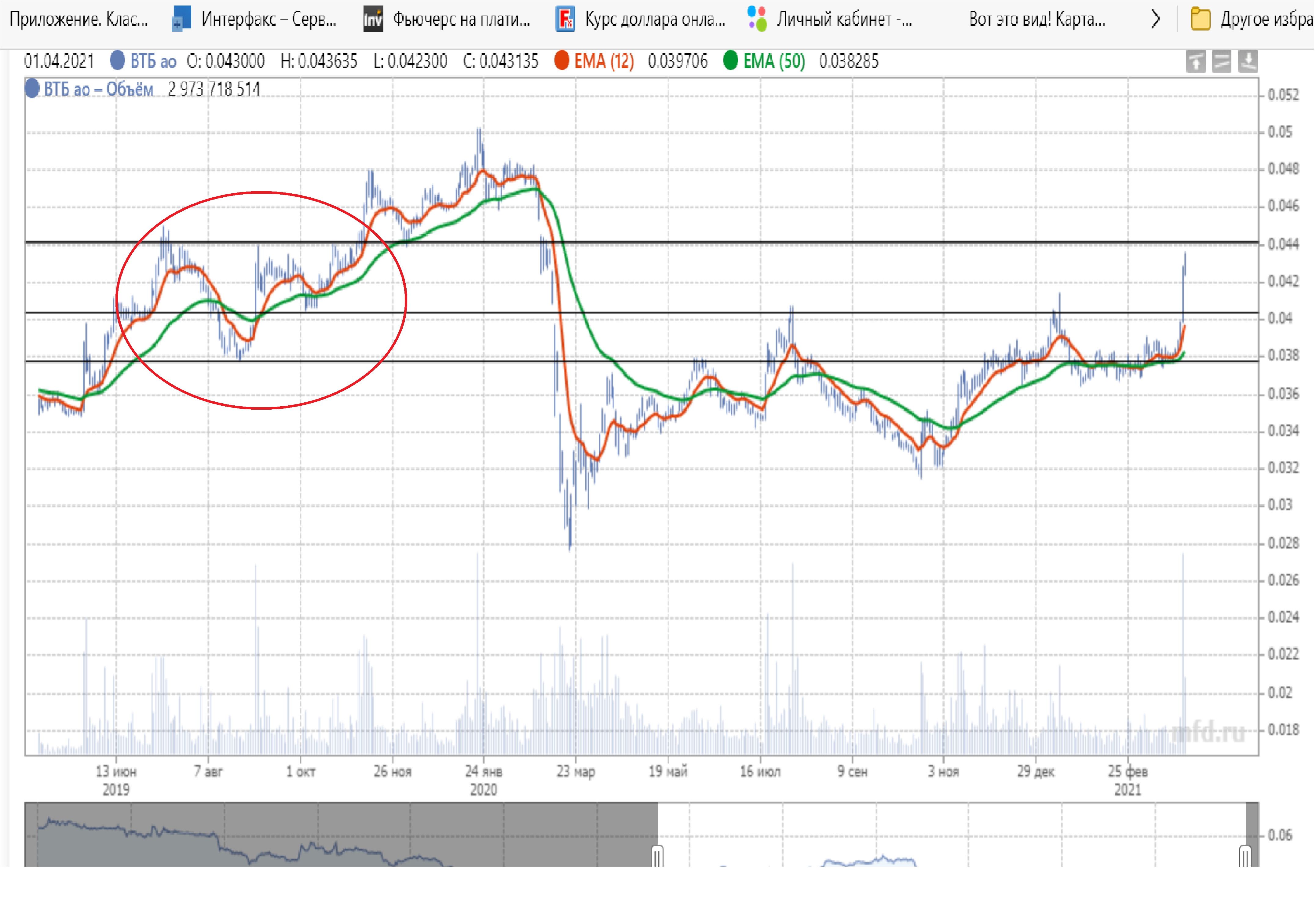Click the 0.052 price axis label
The height and width of the screenshot is (903, 1316).
1284,94
